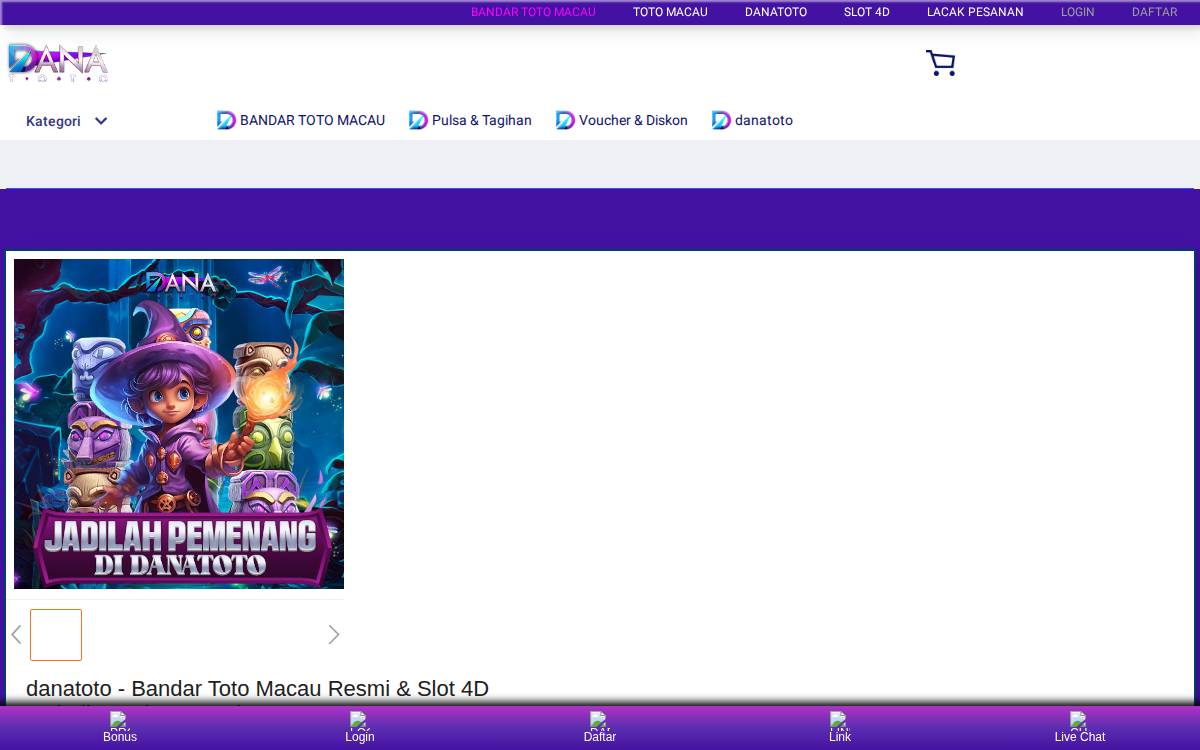View the Danatoto wizard promo image
Viewport: 1200px width, 750px height.
click(179, 424)
